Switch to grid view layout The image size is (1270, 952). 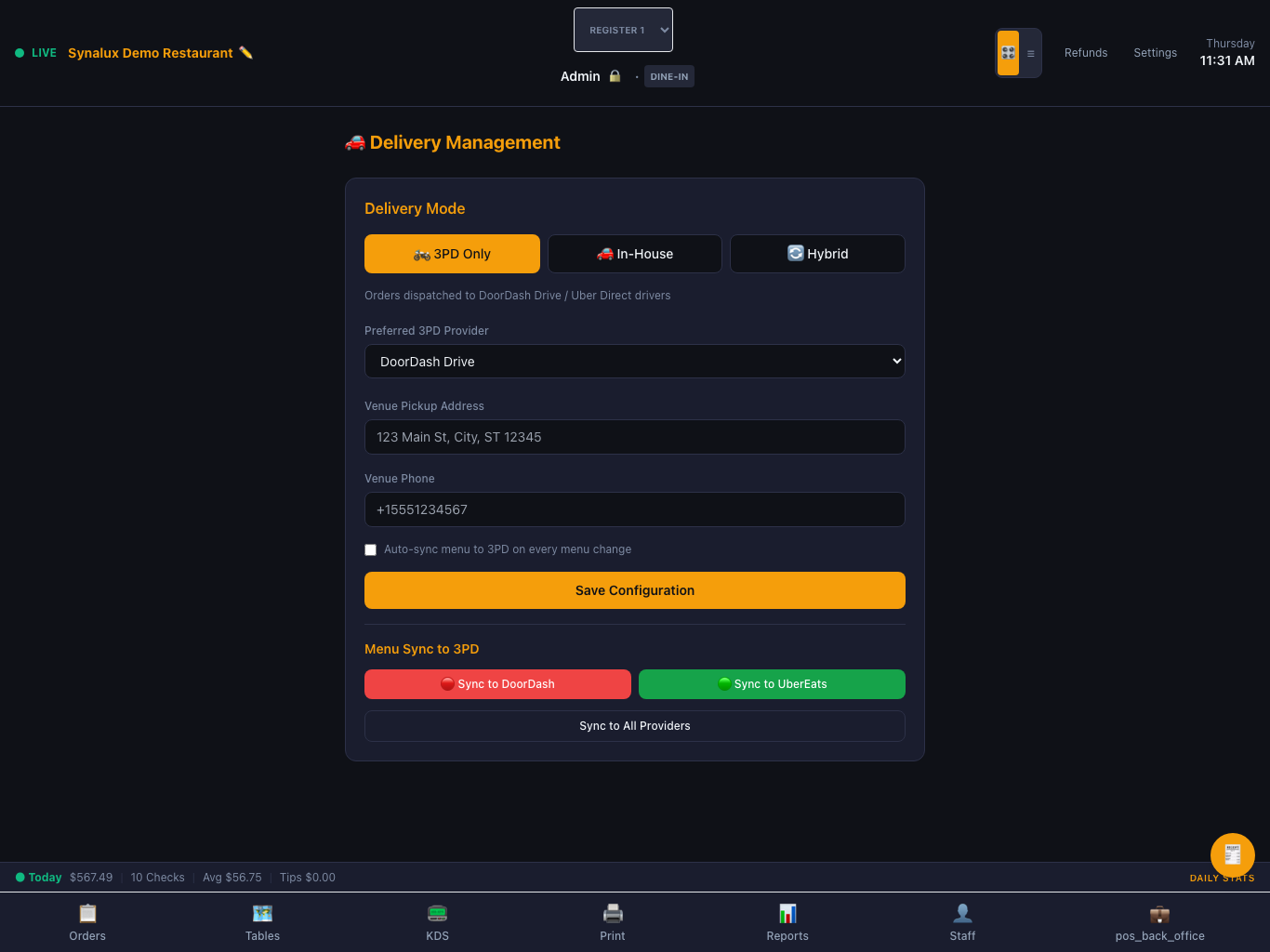1008,53
